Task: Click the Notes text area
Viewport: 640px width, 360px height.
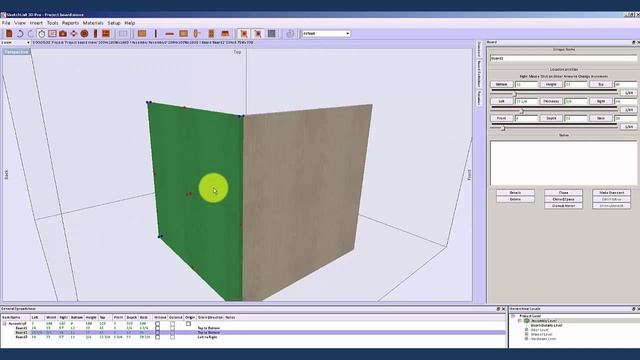Action: click(x=563, y=162)
